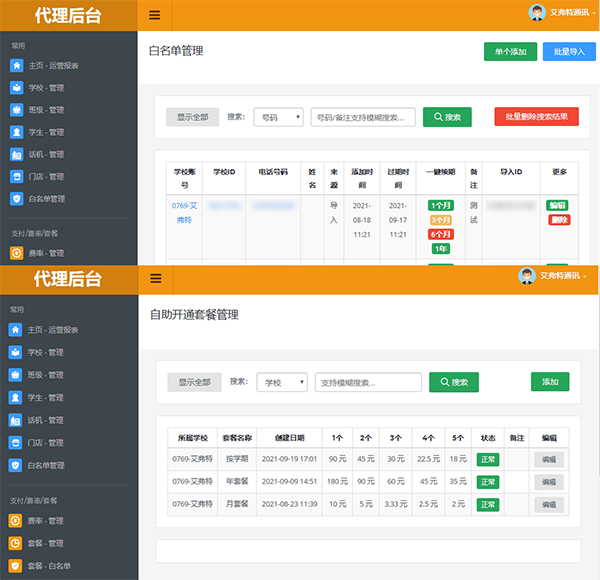The width and height of the screenshot is (600, 580).
Task: Click the blue 批量导入 button
Action: pyautogui.click(x=568, y=52)
